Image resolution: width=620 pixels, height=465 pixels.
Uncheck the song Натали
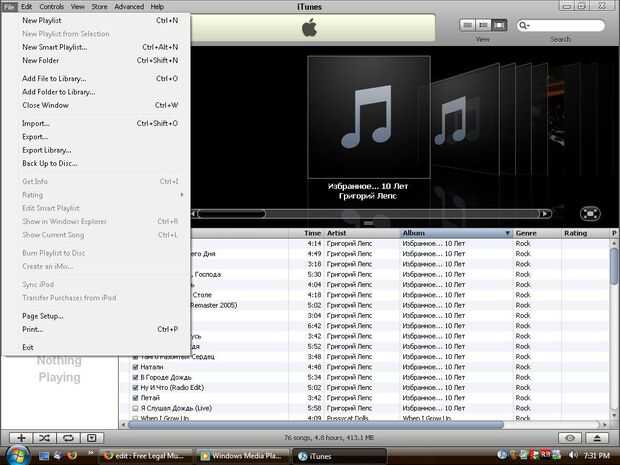click(135, 367)
